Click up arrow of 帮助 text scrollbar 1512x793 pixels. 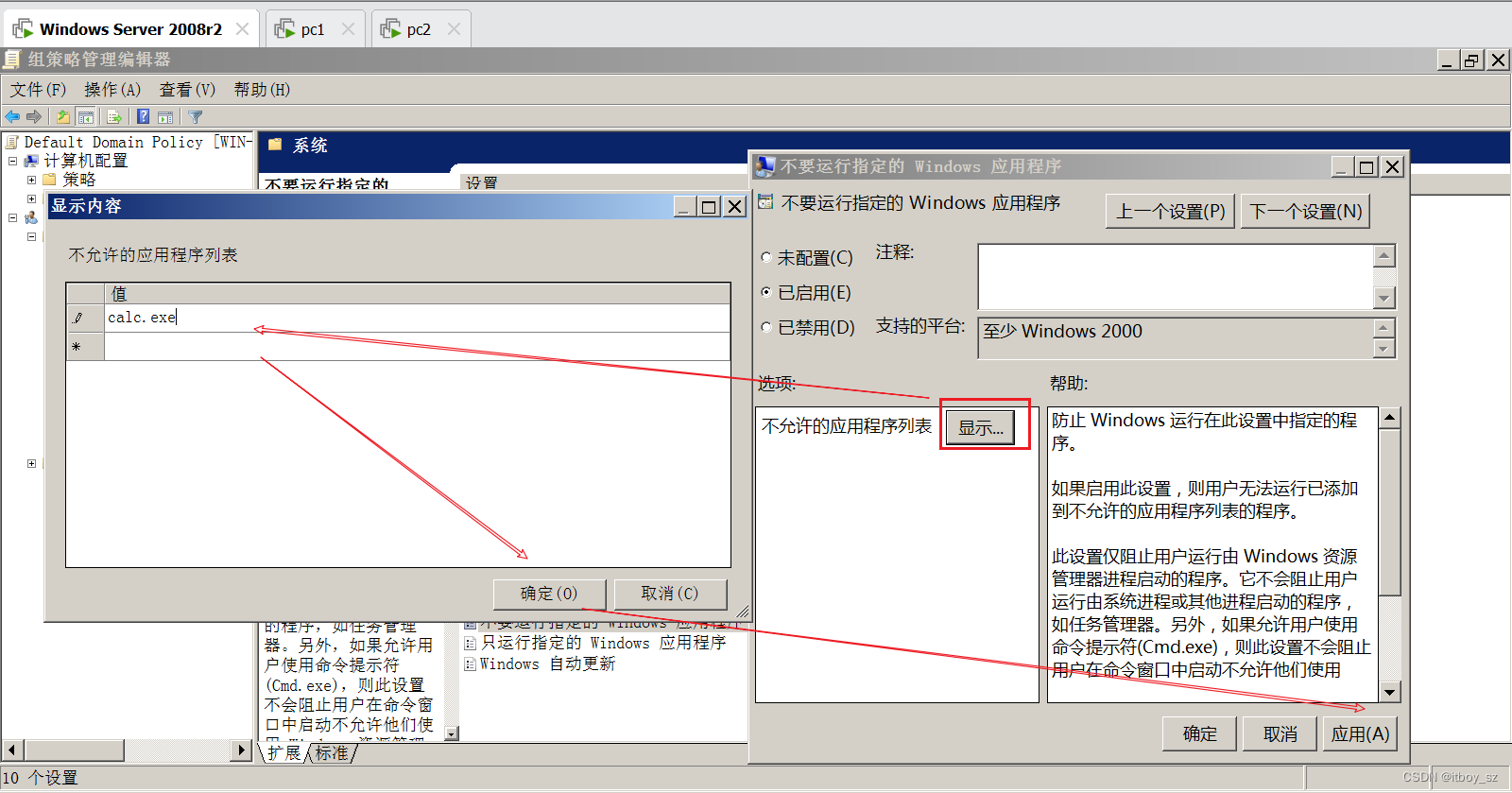click(x=1389, y=418)
